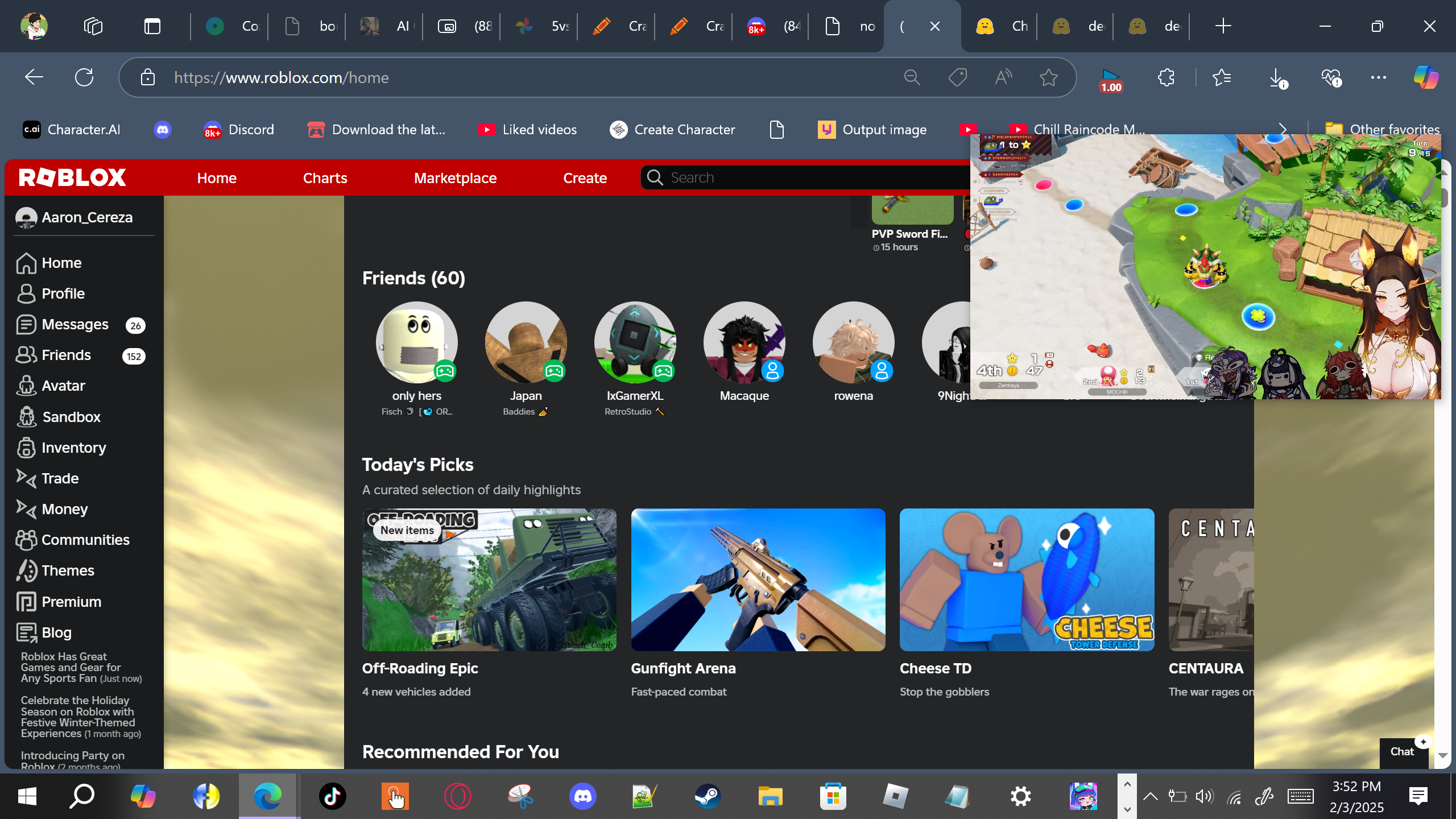
Task: Switch to the Charts tab
Action: 325,178
